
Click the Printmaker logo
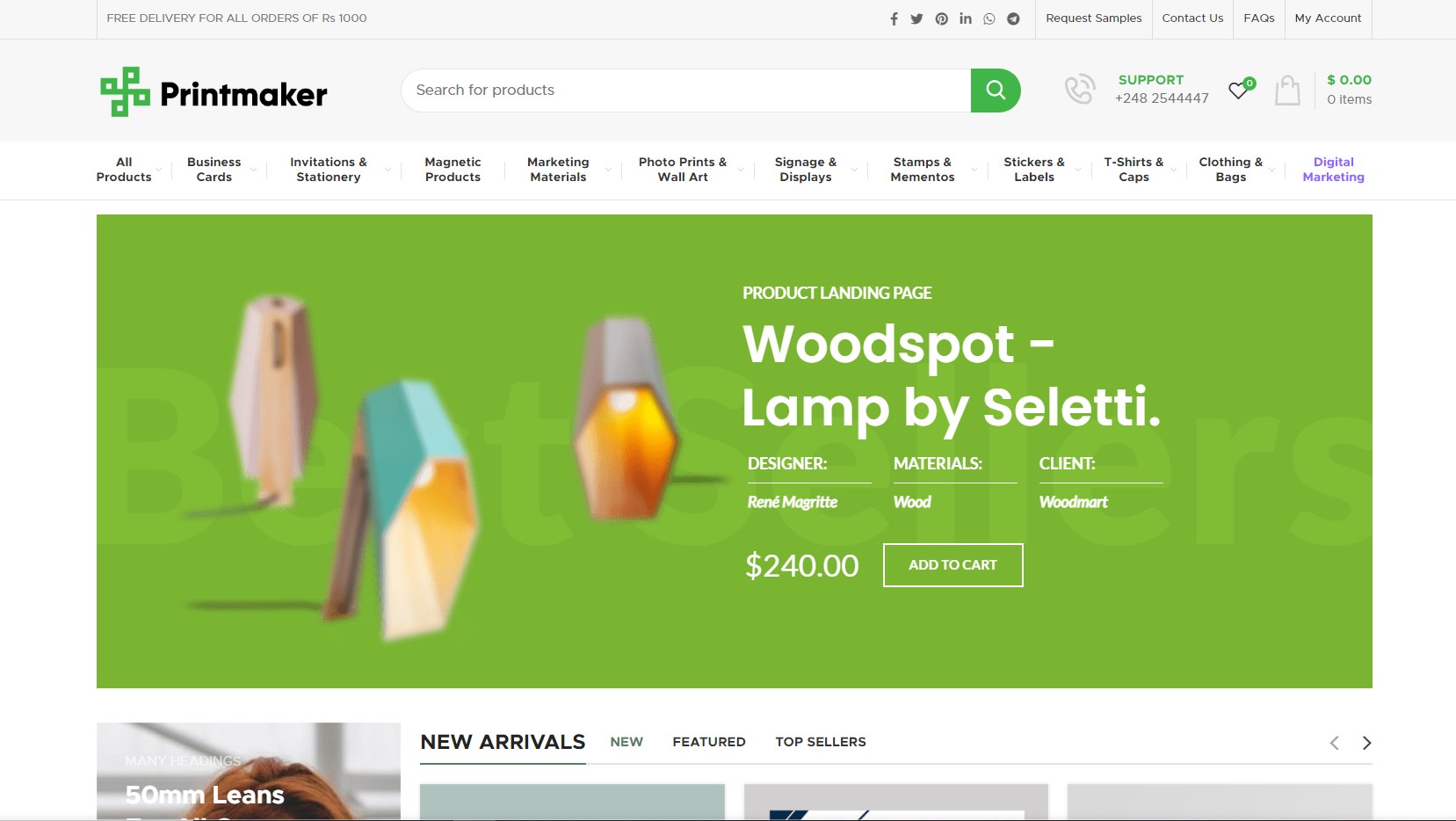[214, 91]
